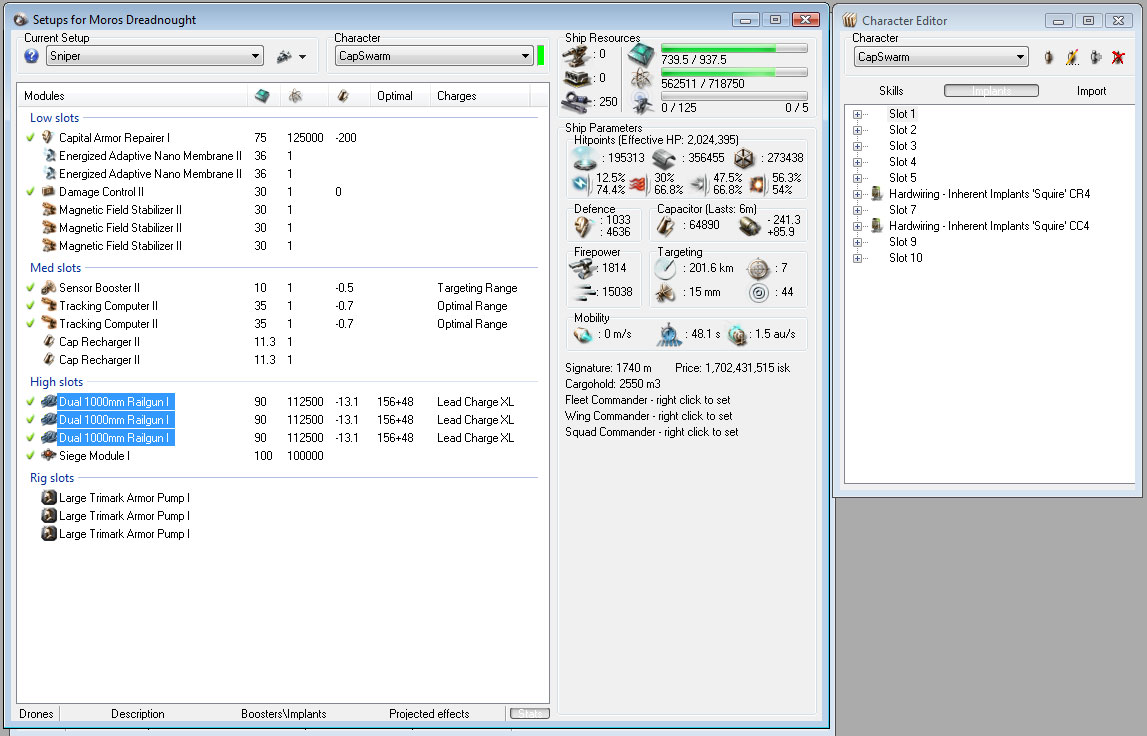This screenshot has height=736, width=1147.
Task: Click the powergrid resource icon beside 562511 / 718750
Action: click(x=641, y=78)
